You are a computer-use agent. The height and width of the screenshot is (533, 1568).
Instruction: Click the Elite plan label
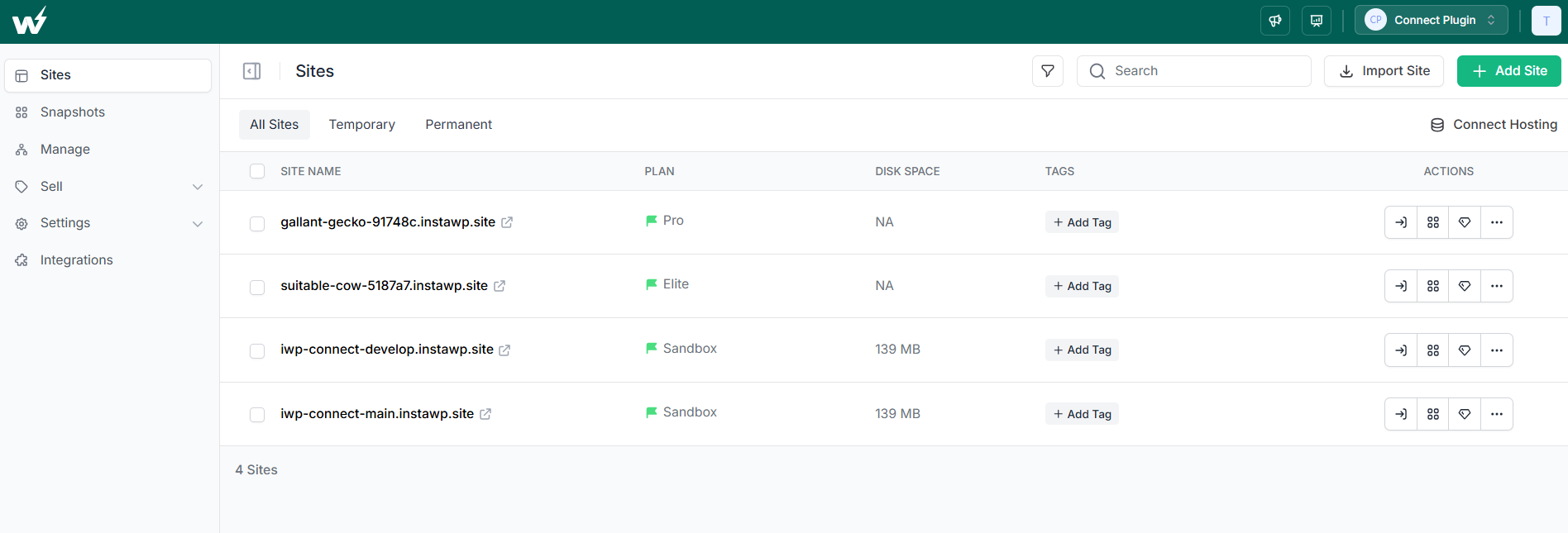tap(676, 284)
